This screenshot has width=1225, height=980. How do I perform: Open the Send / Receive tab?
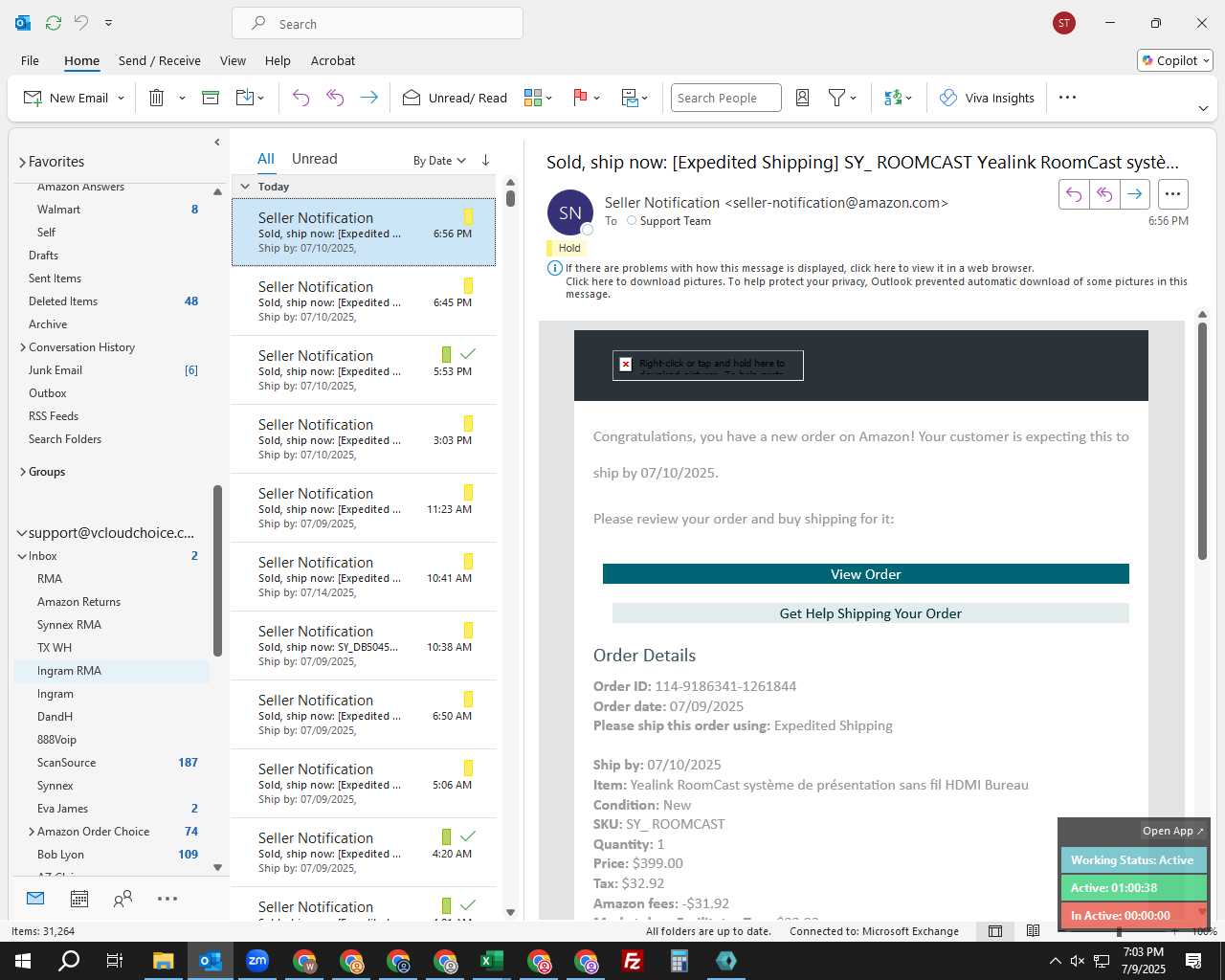tap(160, 60)
